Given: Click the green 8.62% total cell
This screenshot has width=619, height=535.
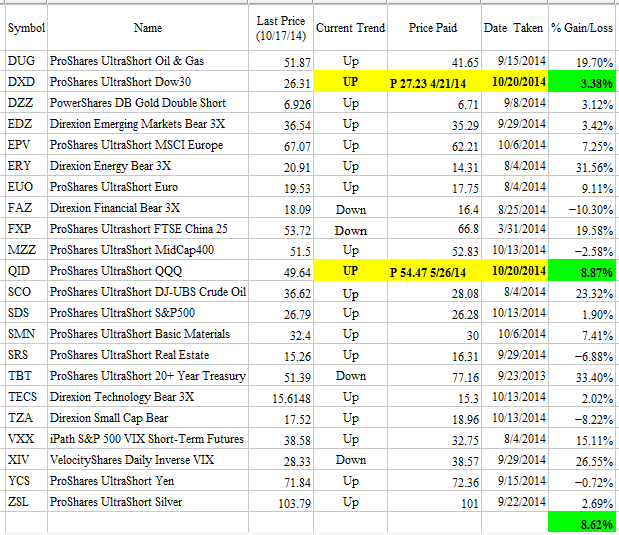Looking at the screenshot, I should click(582, 523).
